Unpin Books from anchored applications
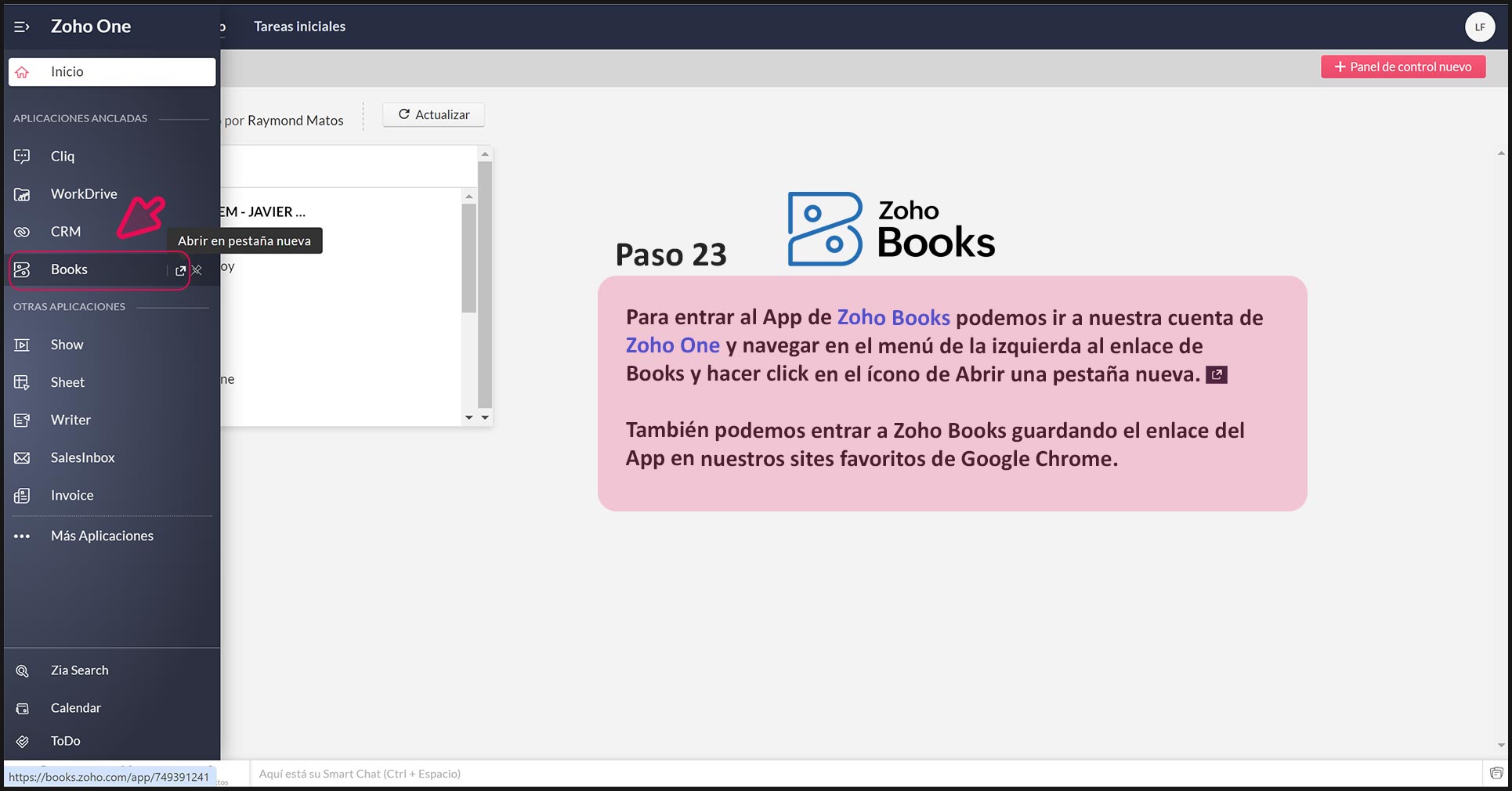This screenshot has height=791, width=1512. point(197,270)
